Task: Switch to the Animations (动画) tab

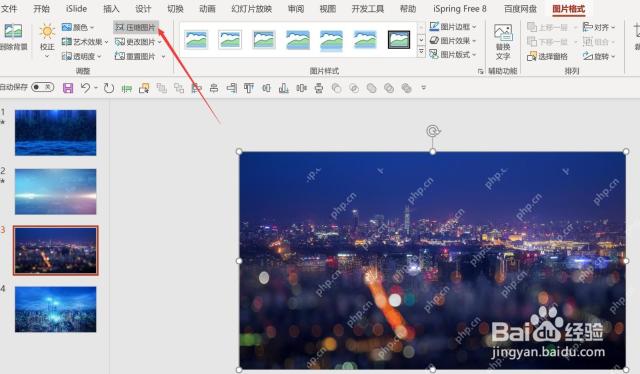Action: [207, 9]
